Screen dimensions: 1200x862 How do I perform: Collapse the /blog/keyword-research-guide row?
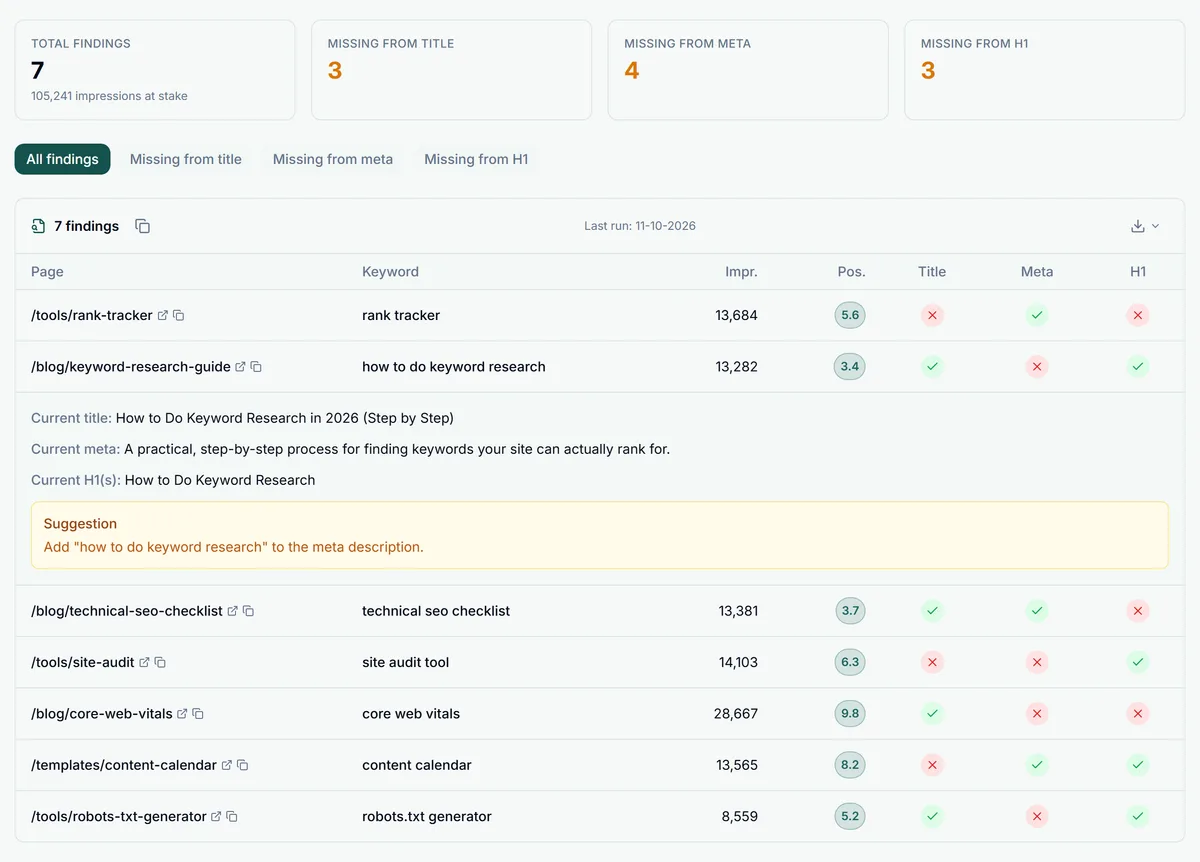pos(600,367)
